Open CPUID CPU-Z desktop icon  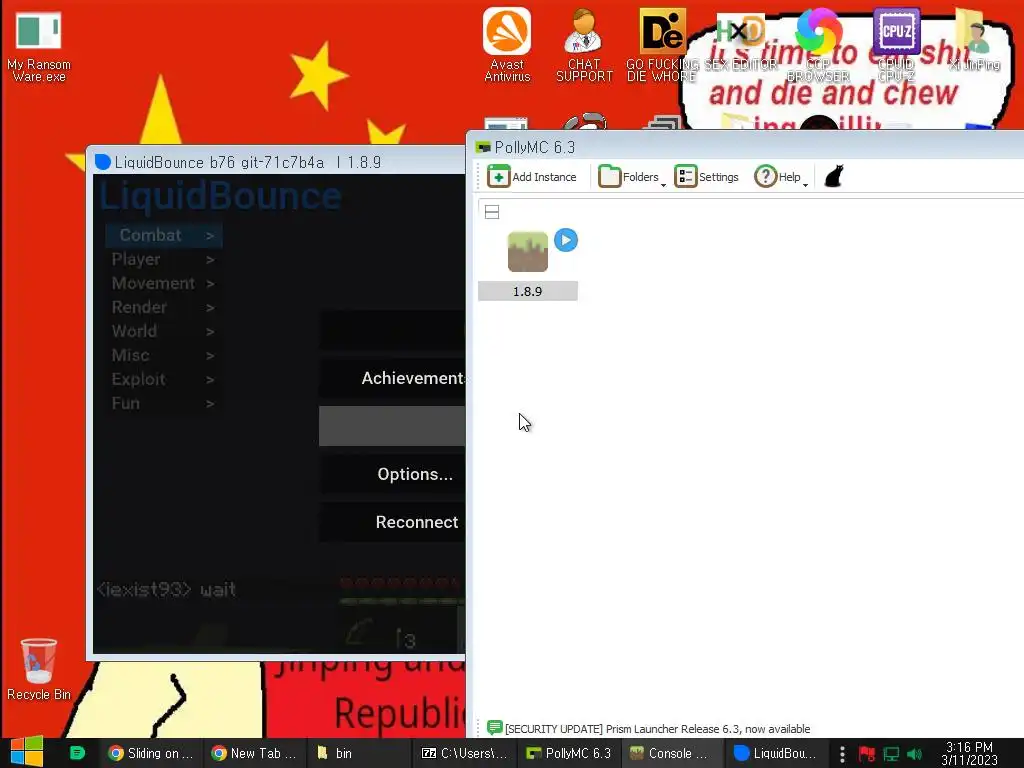click(x=896, y=45)
